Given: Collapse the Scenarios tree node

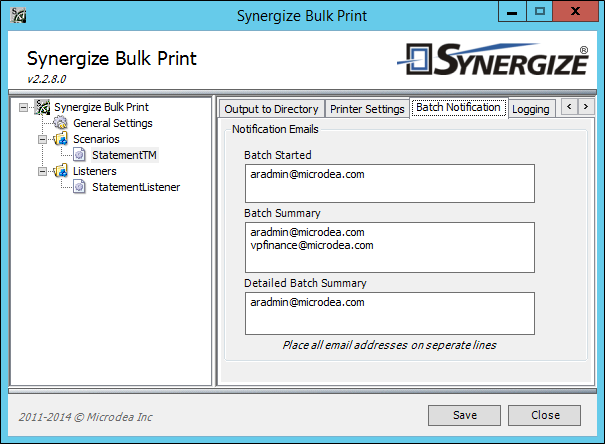Looking at the screenshot, I should coord(42,139).
